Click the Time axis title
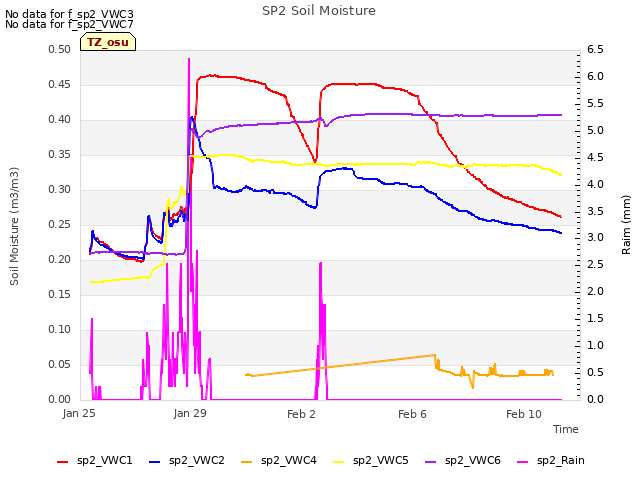 566,429
